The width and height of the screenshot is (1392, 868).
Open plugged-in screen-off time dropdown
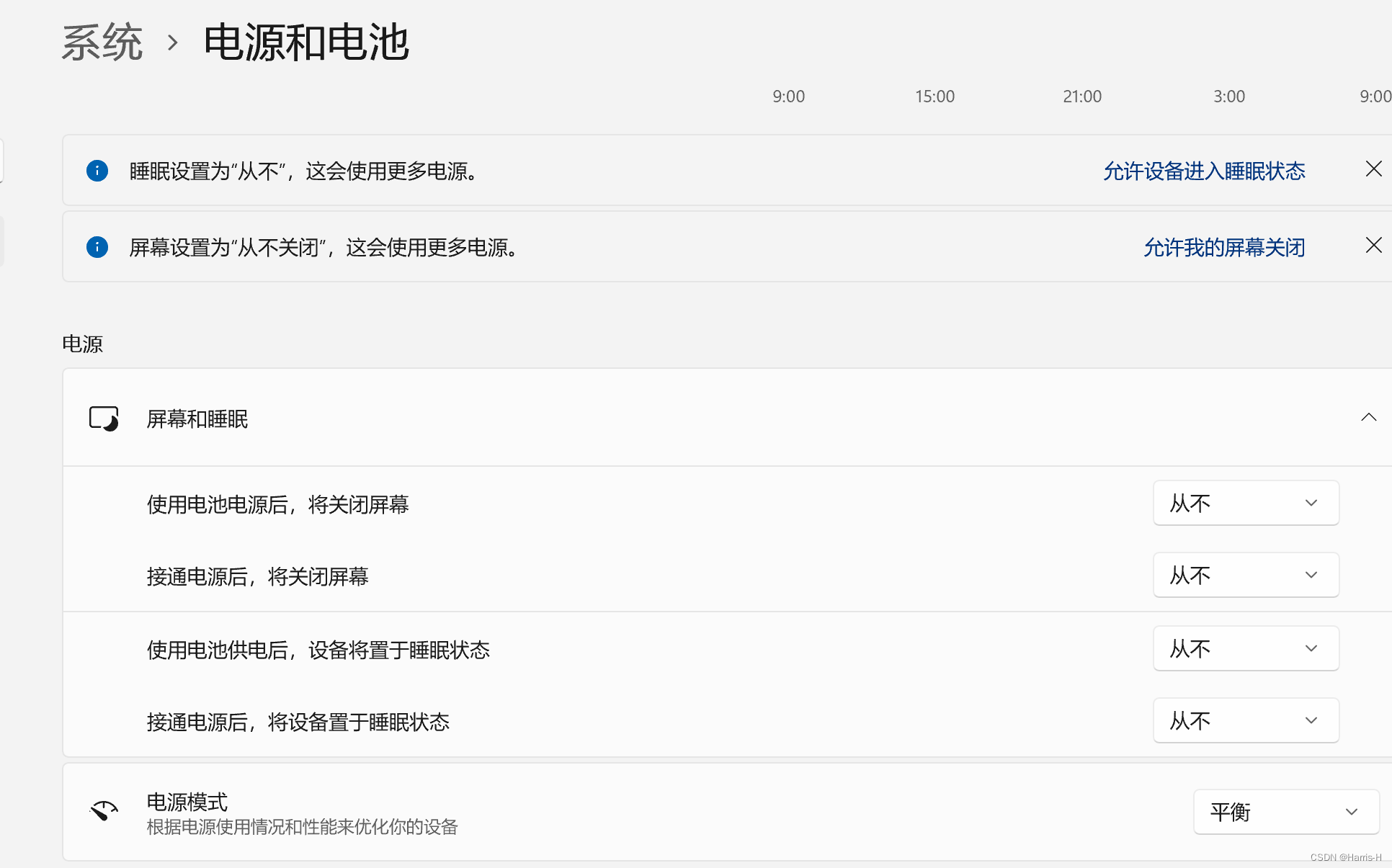click(1246, 575)
